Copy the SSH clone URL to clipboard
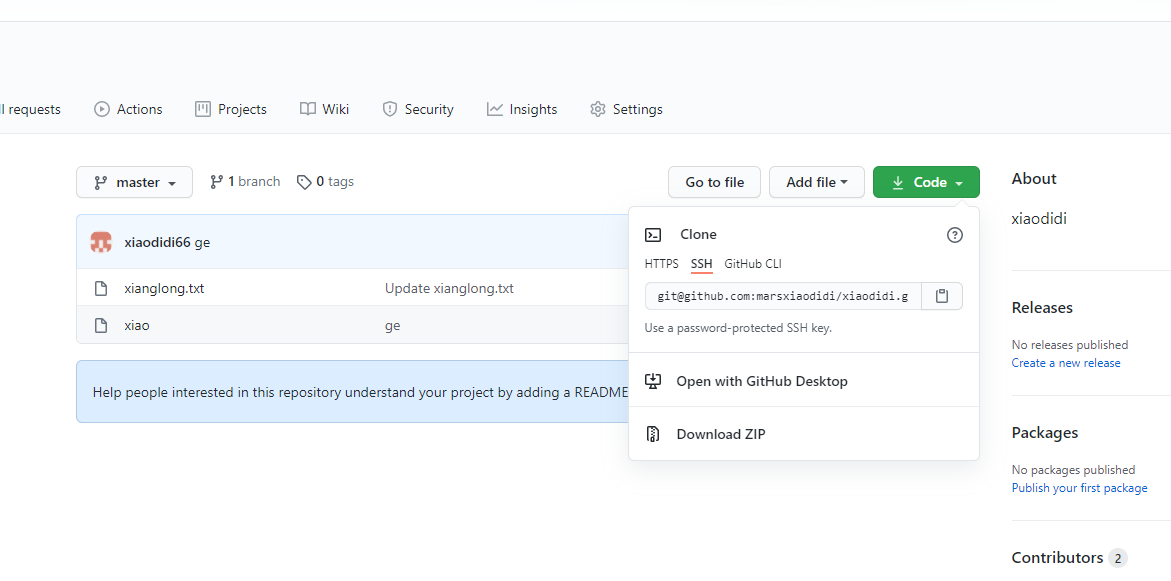This screenshot has height=581, width=1171. [x=941, y=296]
